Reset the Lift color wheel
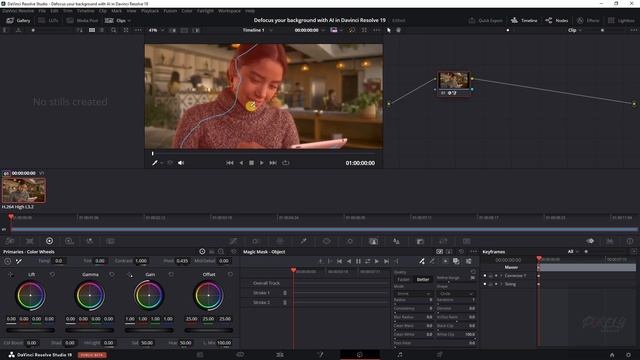The image size is (640, 360). (52, 274)
